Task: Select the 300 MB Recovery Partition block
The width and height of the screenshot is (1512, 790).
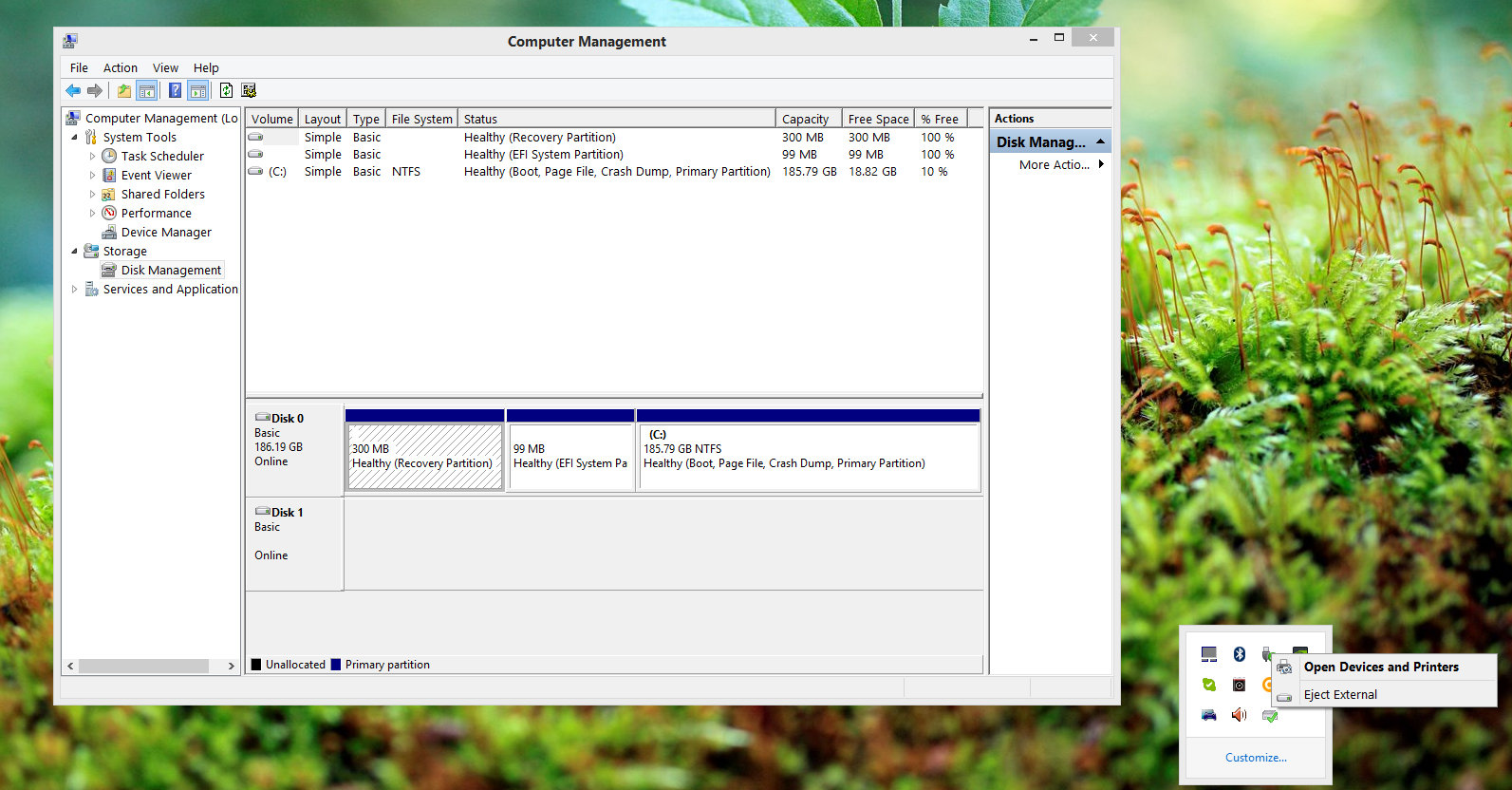Action: point(424,457)
